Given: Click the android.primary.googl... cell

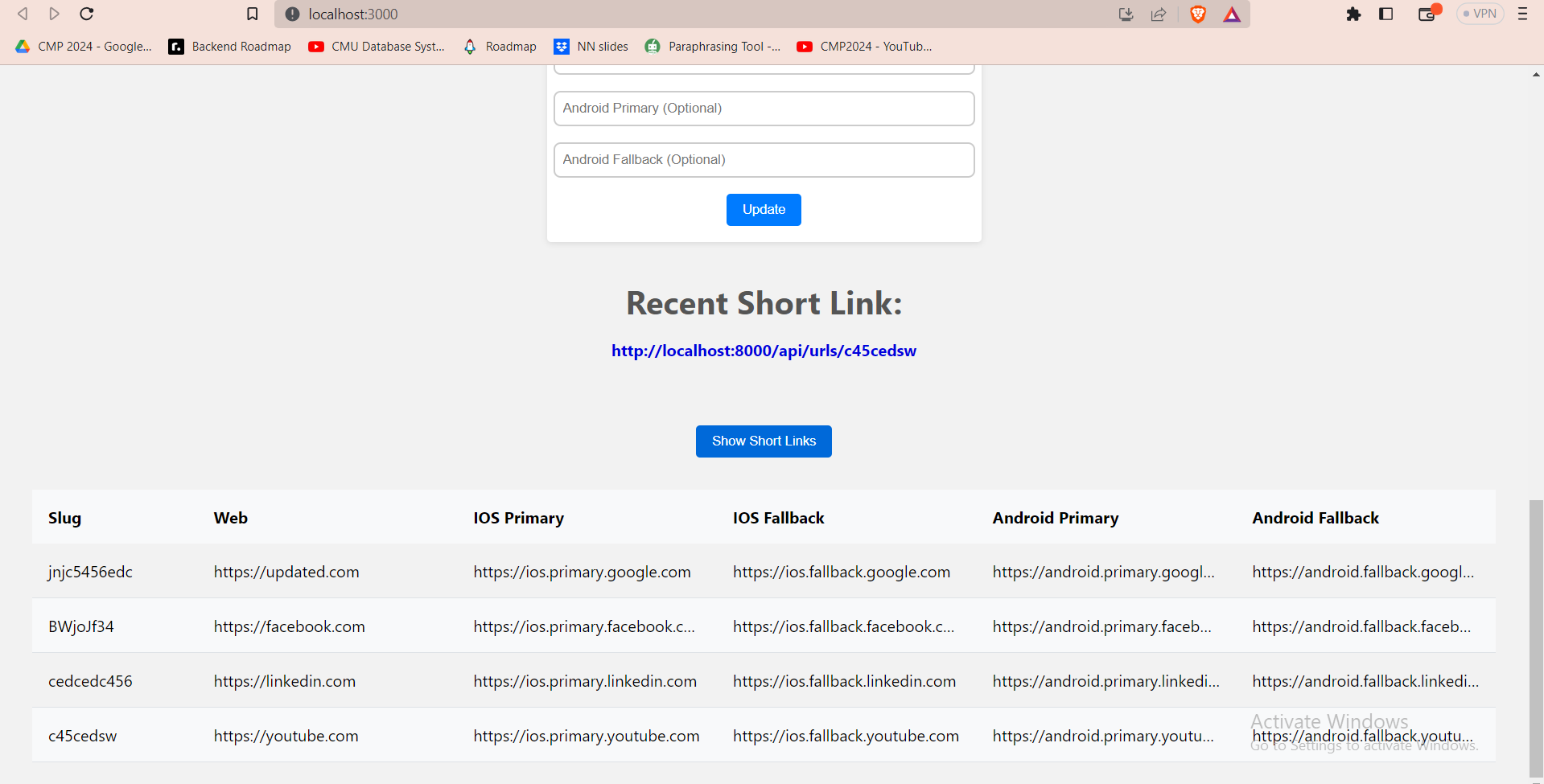Looking at the screenshot, I should coord(1103,572).
